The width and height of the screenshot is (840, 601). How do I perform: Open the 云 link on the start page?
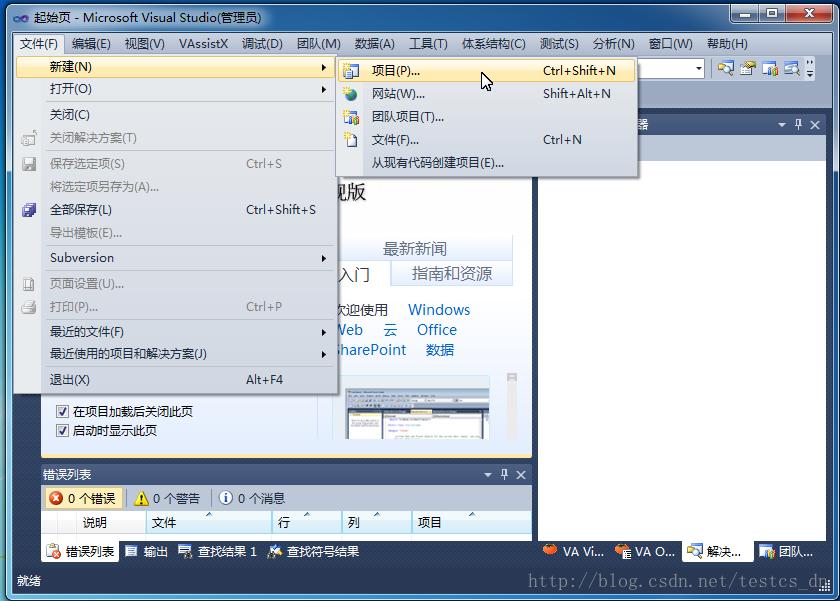click(x=390, y=330)
